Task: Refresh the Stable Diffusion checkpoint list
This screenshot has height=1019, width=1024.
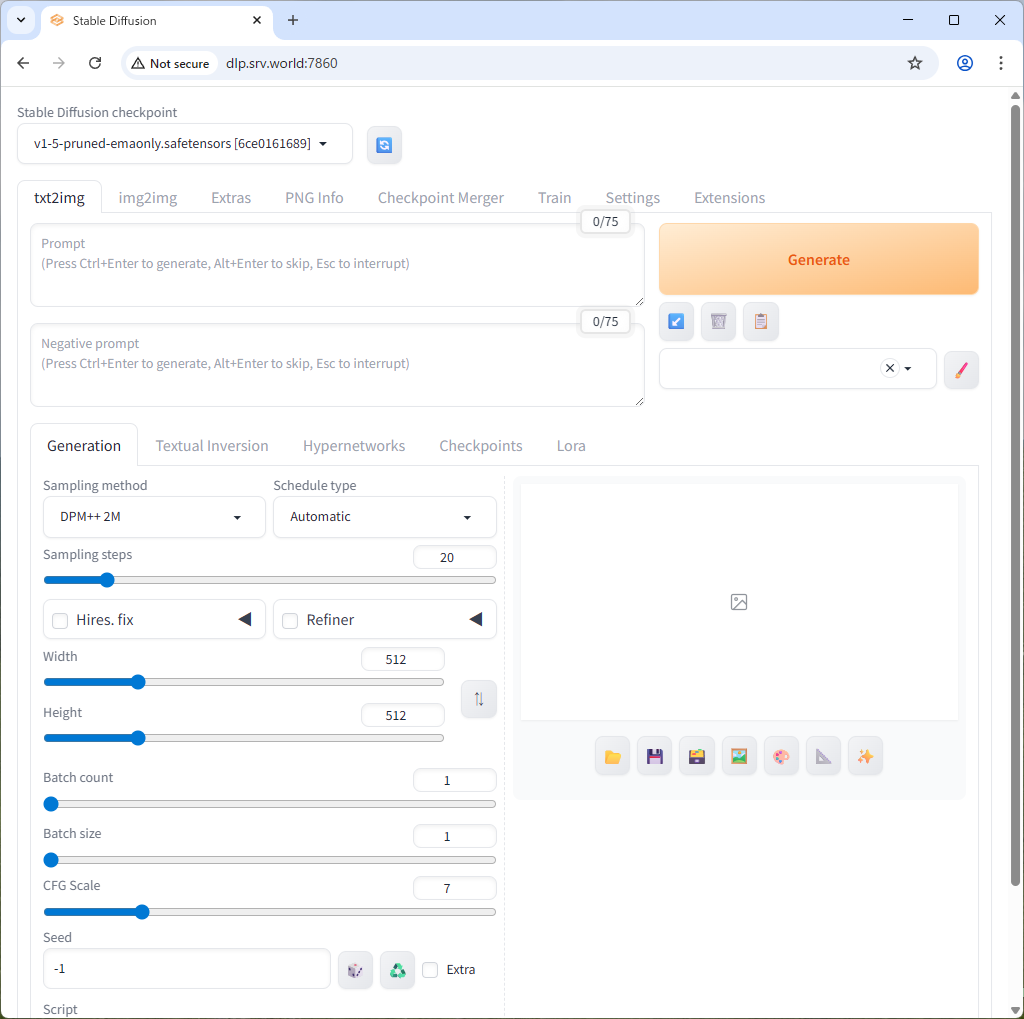Action: click(x=384, y=144)
